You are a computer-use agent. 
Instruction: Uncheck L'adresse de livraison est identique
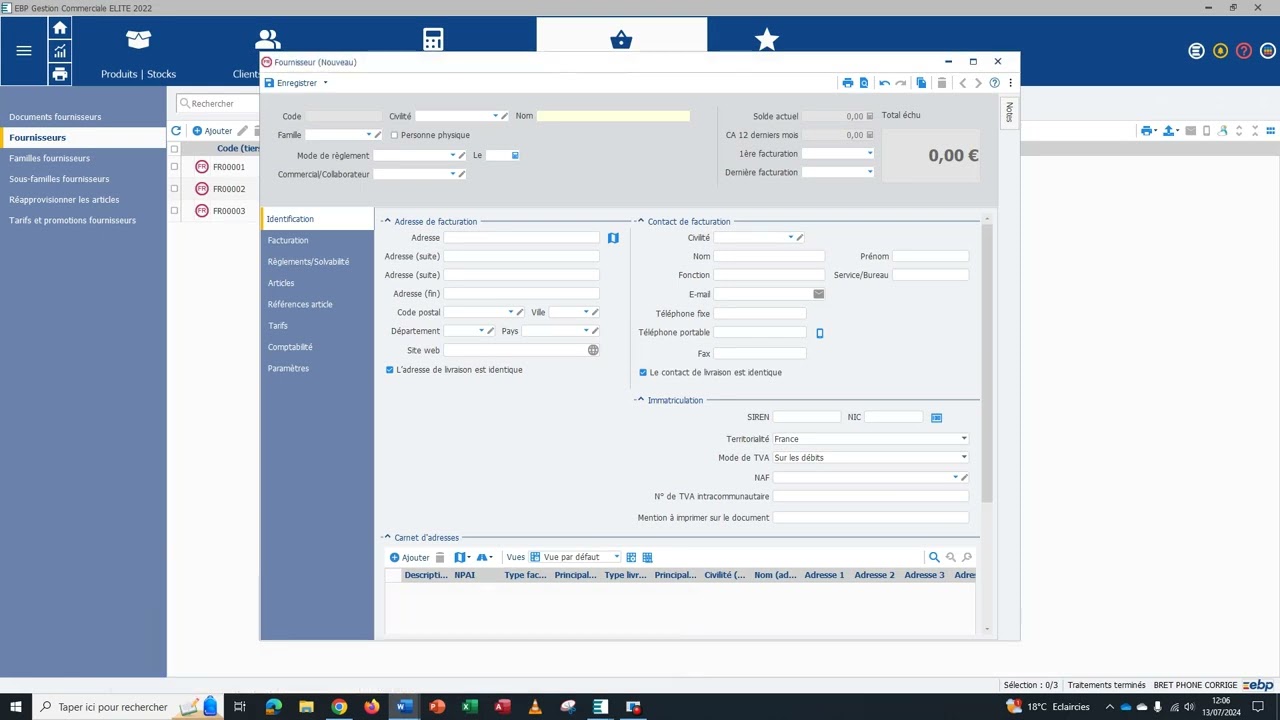click(390, 370)
